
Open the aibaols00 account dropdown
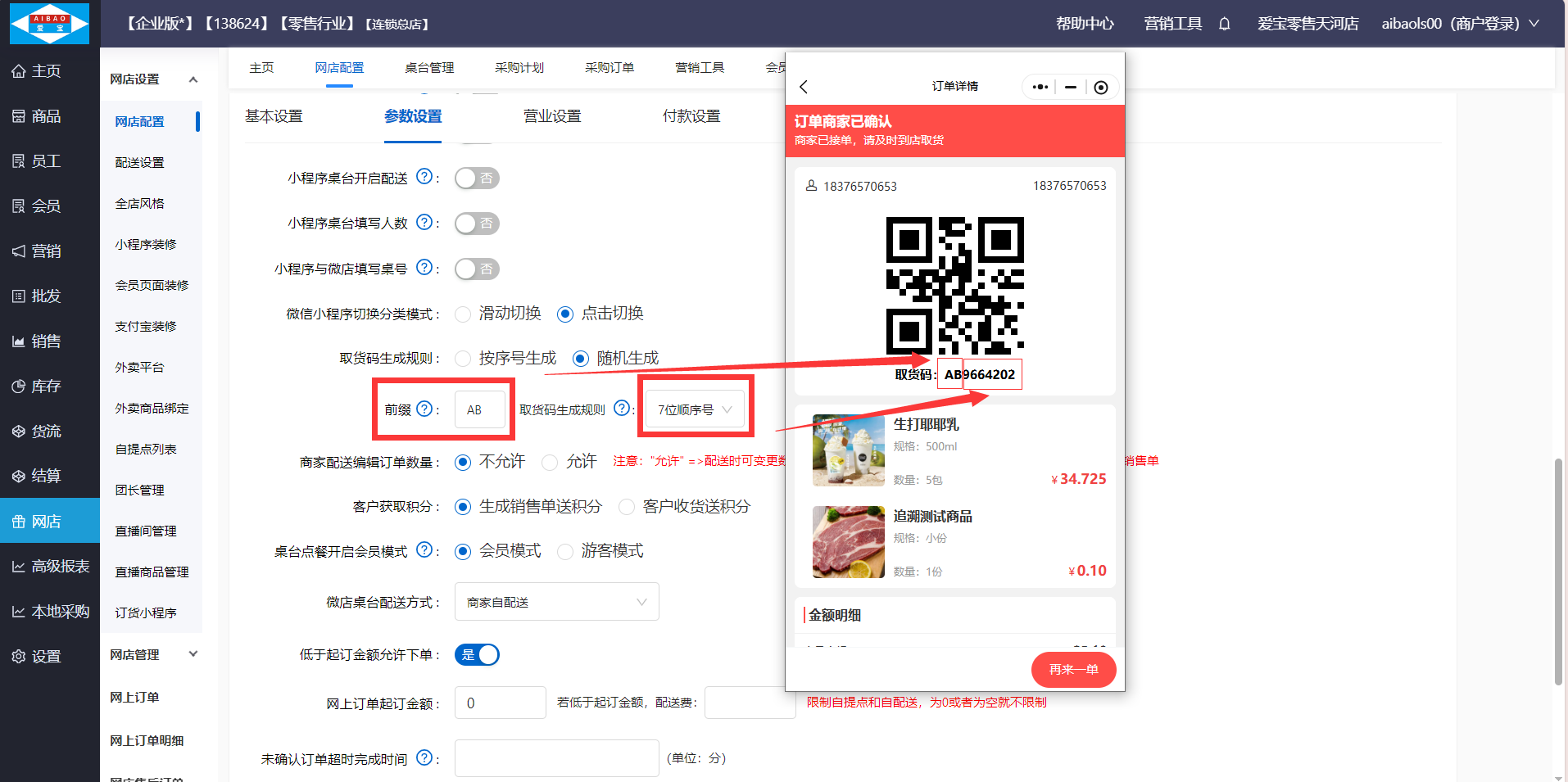coord(1460,24)
